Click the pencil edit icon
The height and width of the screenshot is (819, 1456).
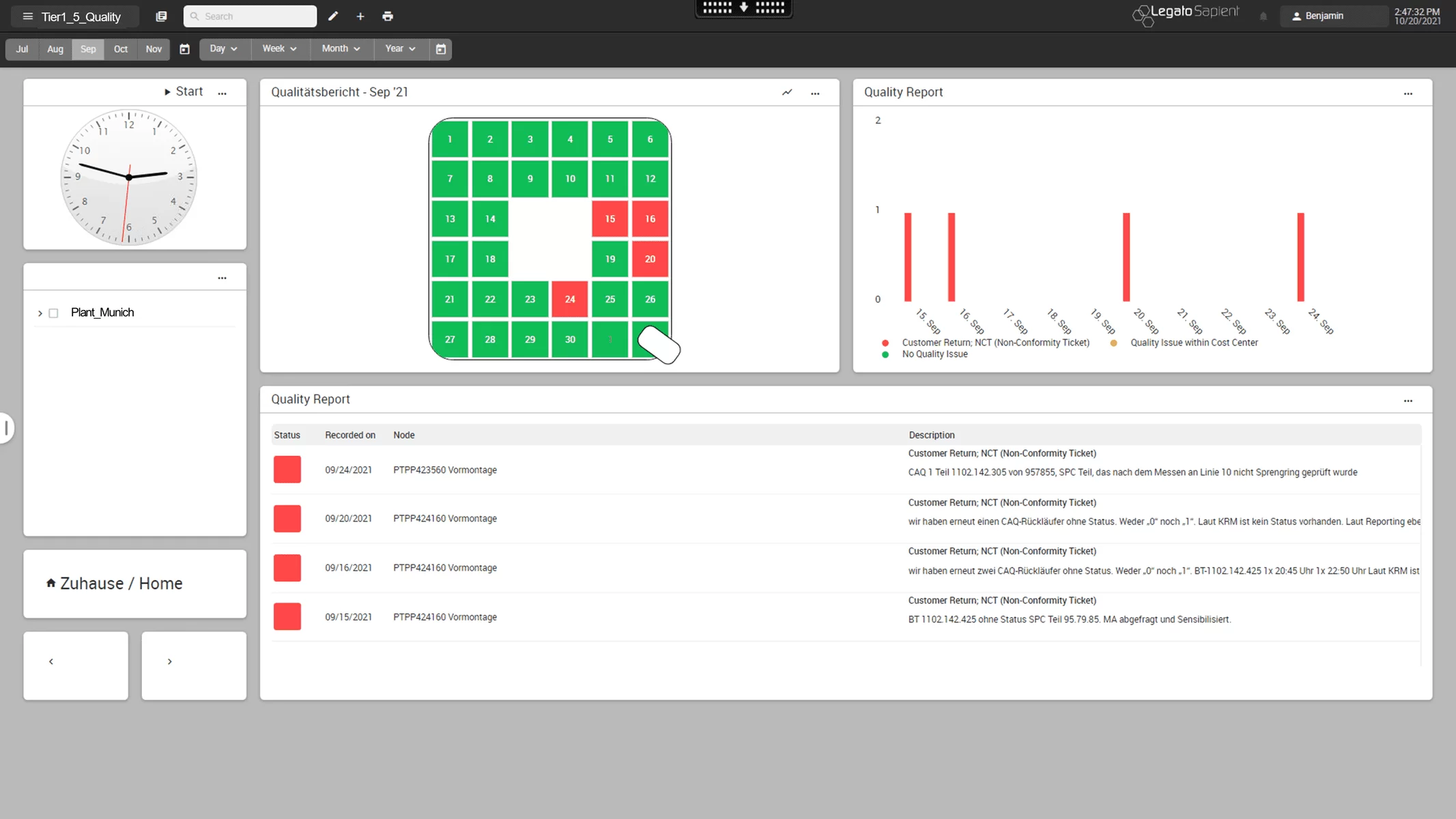pyautogui.click(x=333, y=16)
